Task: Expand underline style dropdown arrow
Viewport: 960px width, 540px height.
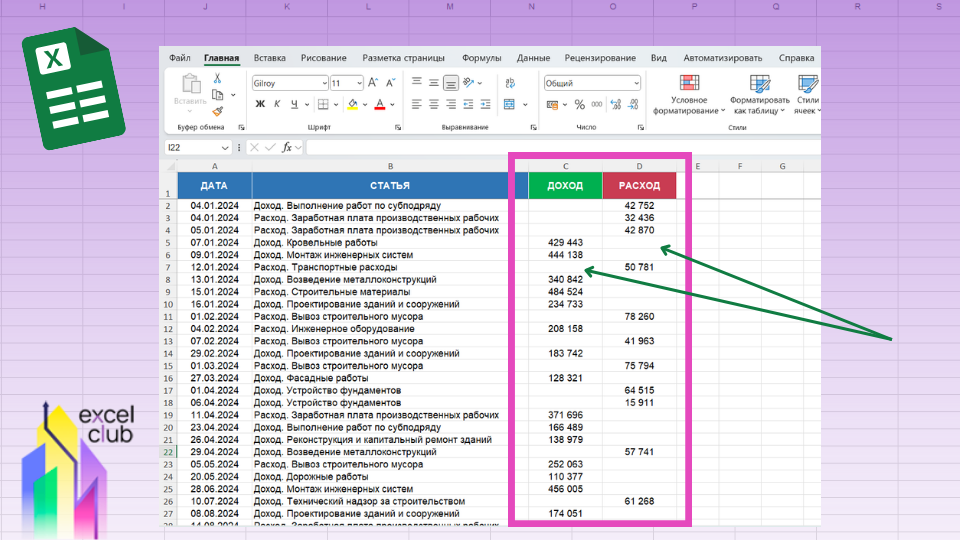Action: click(x=306, y=105)
